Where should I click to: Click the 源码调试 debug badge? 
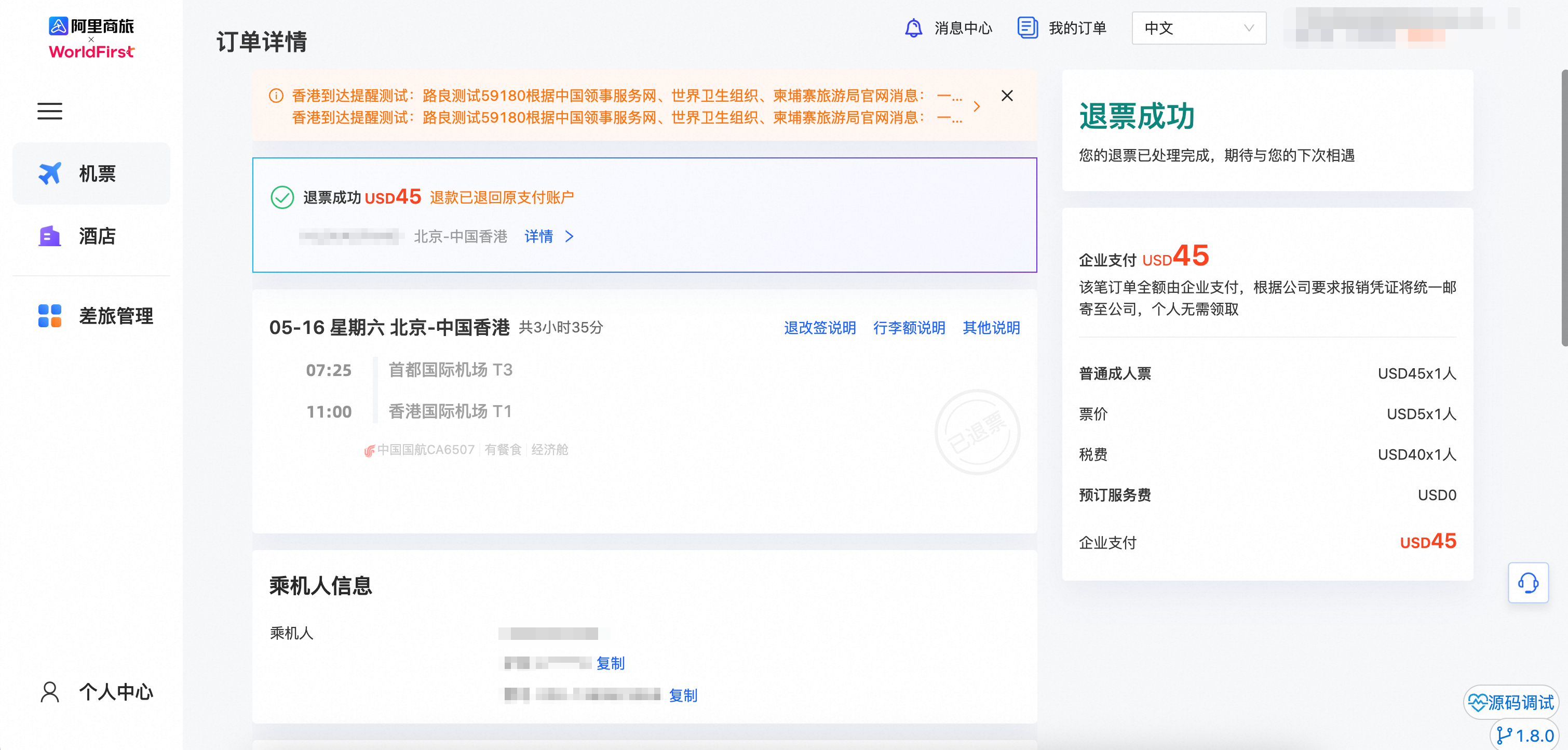1511,703
